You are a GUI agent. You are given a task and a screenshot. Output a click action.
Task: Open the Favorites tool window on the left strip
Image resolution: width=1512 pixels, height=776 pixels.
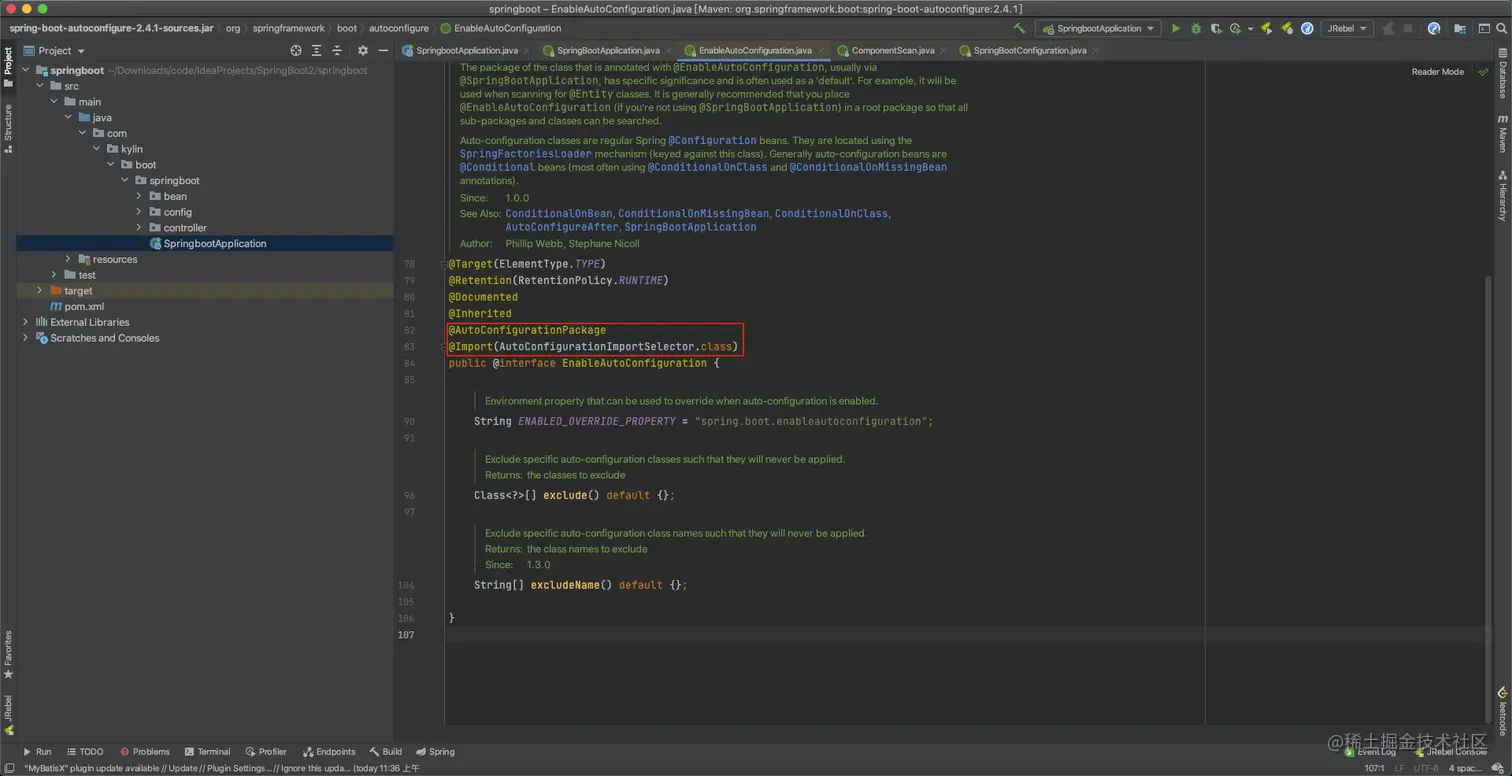tap(8, 654)
